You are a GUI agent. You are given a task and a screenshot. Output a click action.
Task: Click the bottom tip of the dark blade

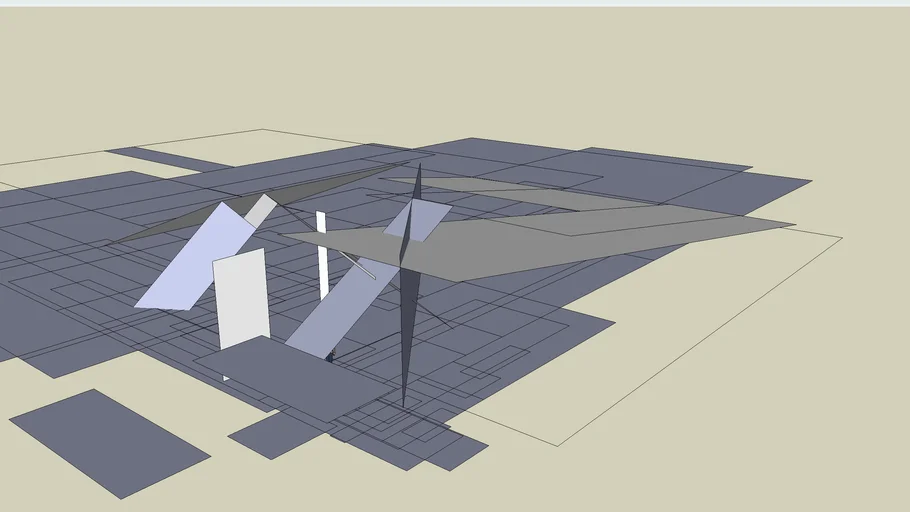coord(404,403)
